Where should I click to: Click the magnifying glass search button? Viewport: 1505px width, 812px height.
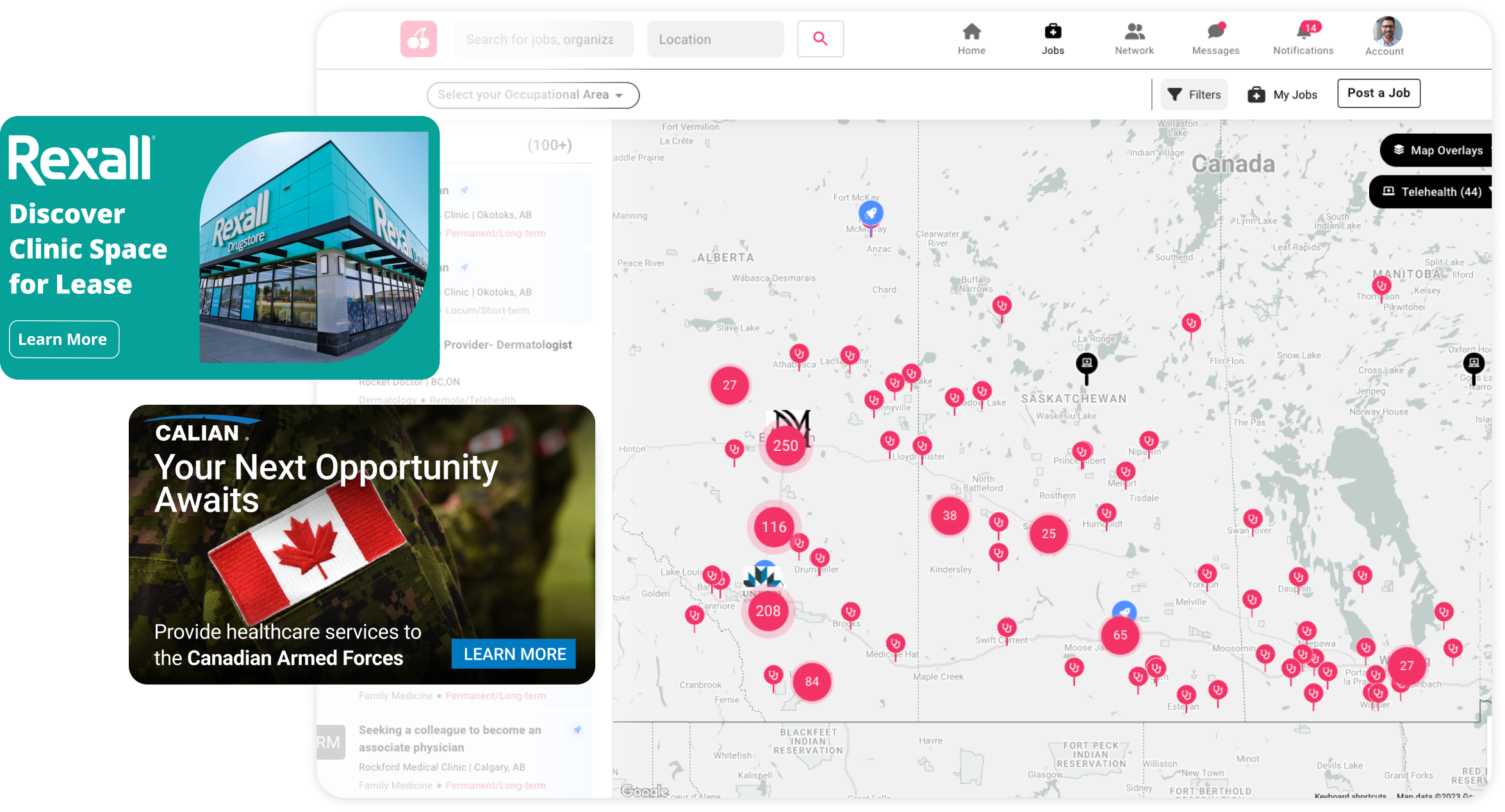coord(820,39)
